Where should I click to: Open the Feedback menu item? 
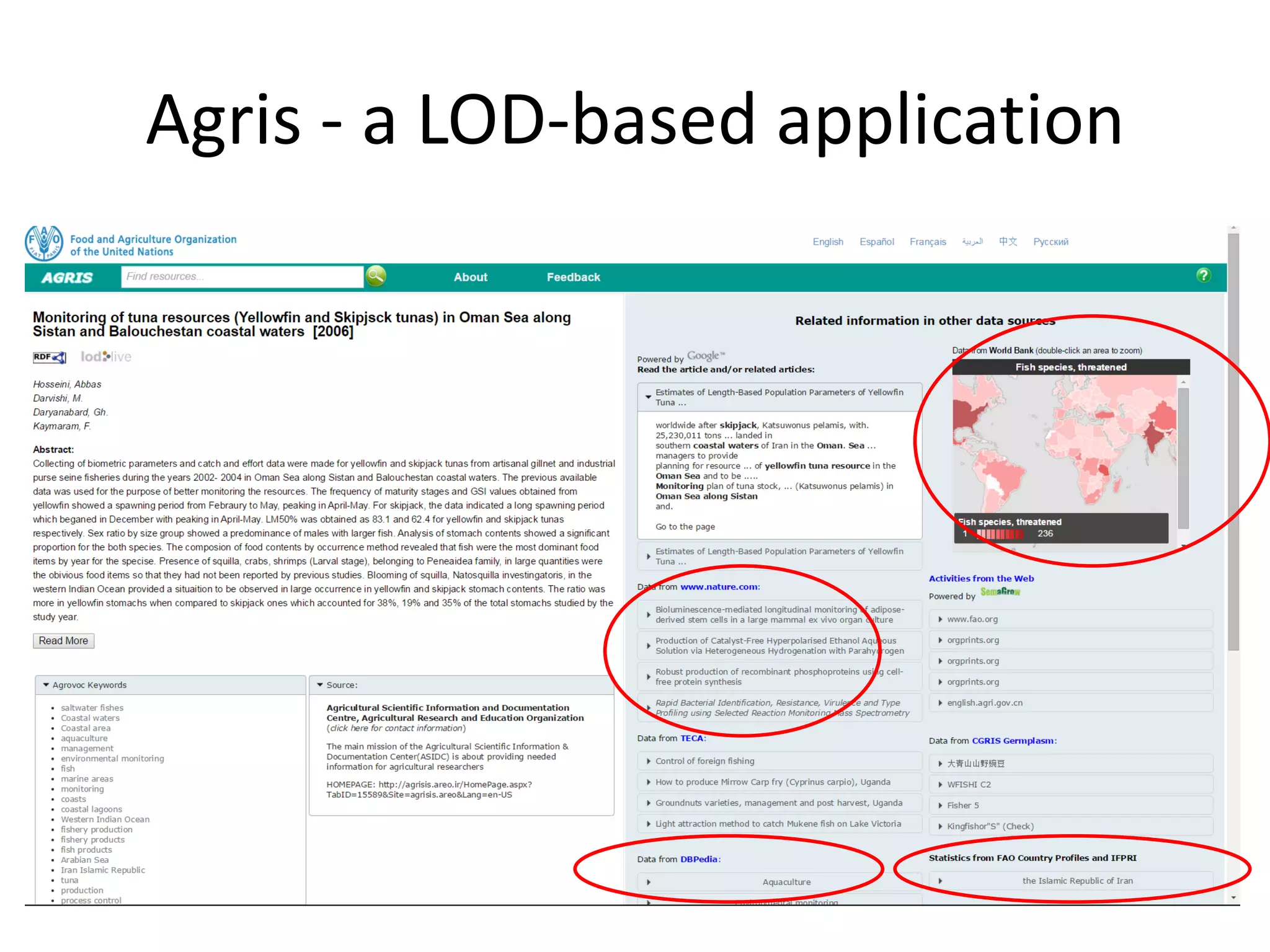point(573,277)
